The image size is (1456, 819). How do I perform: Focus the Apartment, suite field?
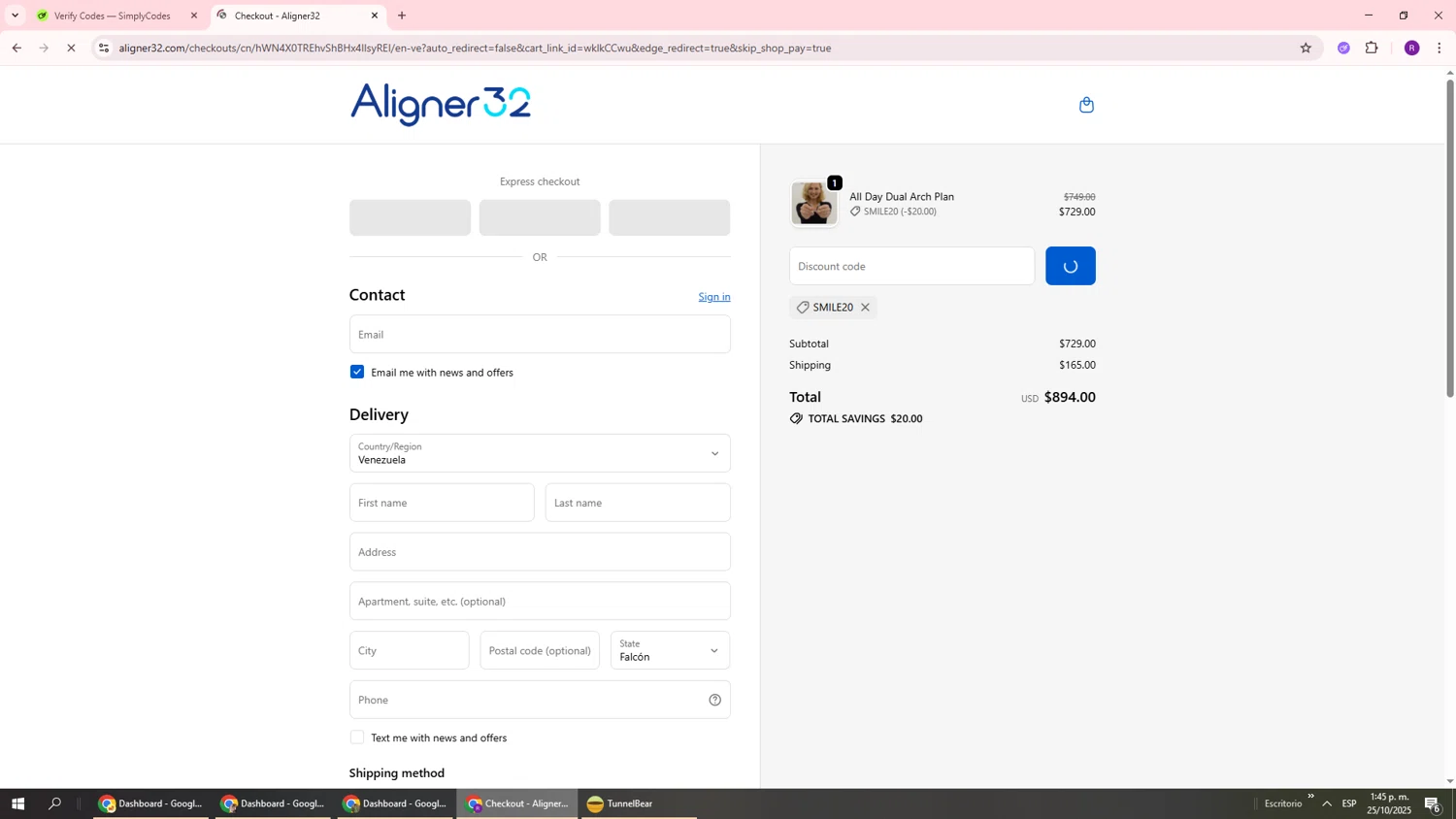[x=540, y=602]
